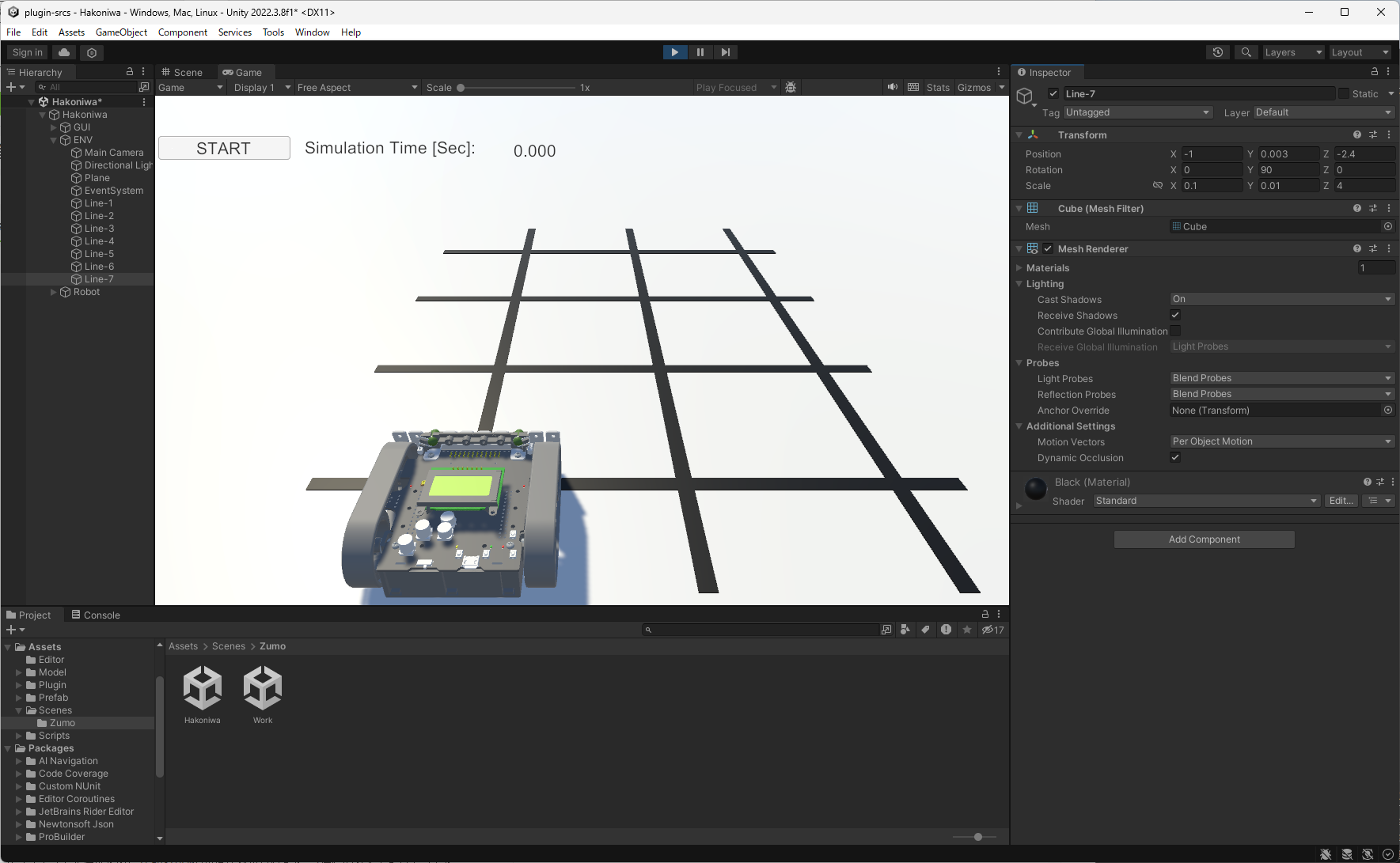
Task: Uncheck Receive Shadows
Action: 1175,315
